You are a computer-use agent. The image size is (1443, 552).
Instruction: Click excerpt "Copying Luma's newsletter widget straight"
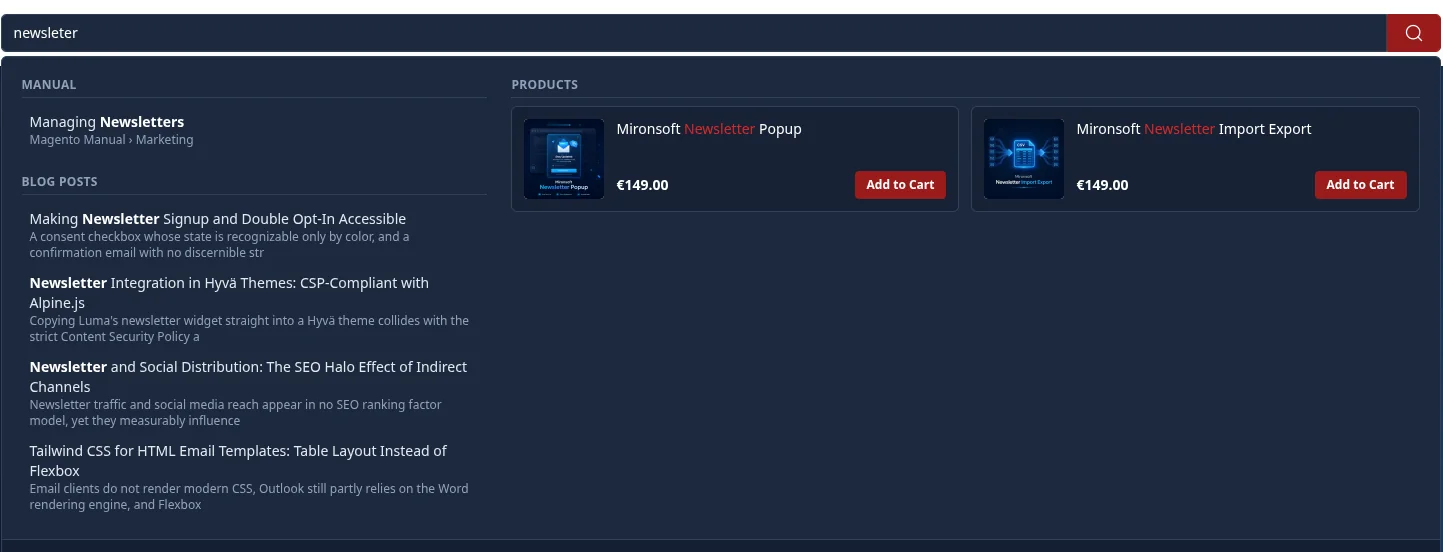(249, 329)
